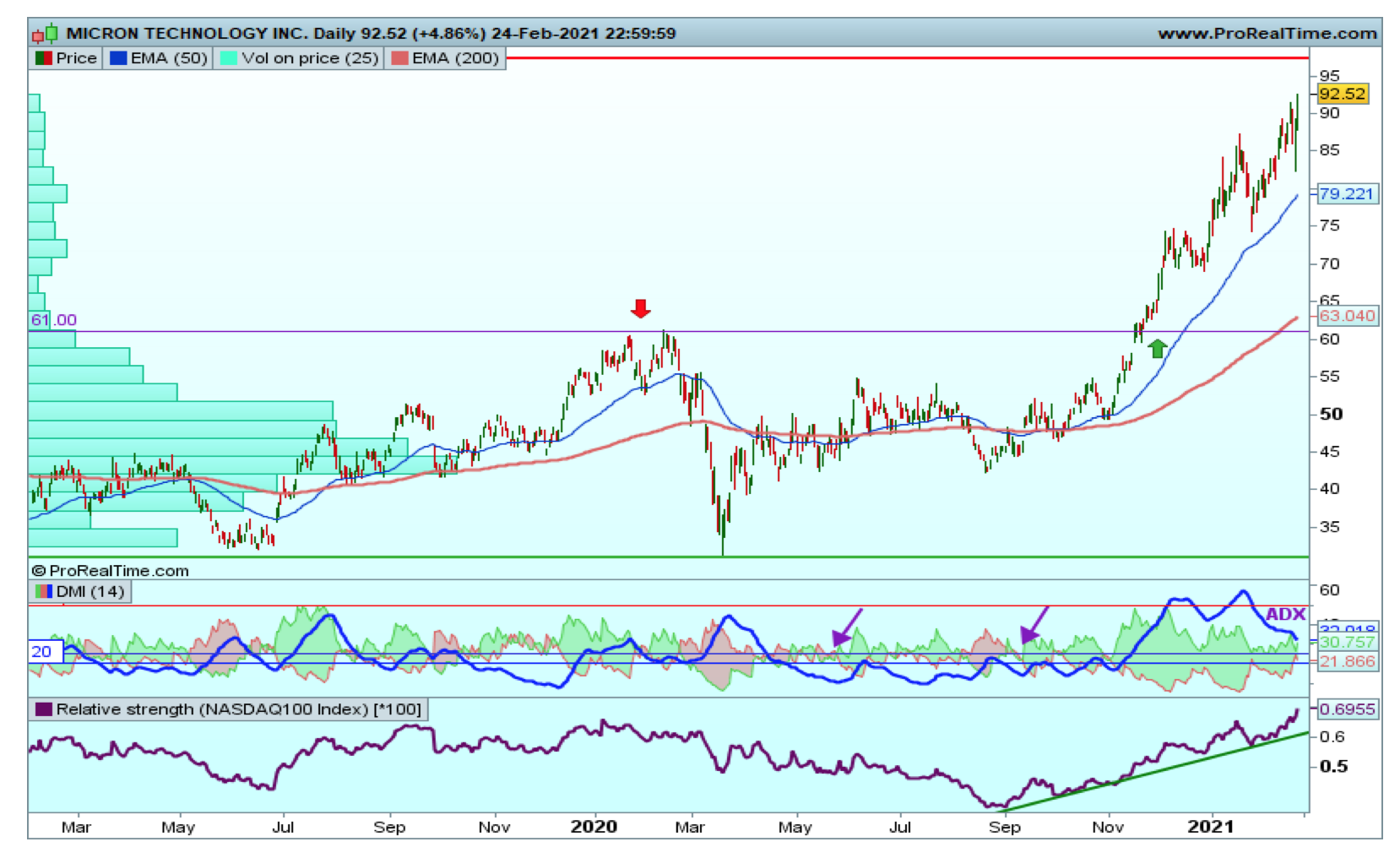The width and height of the screenshot is (1400, 858).
Task: Open the EMA (200) indicator label
Action: 456,58
